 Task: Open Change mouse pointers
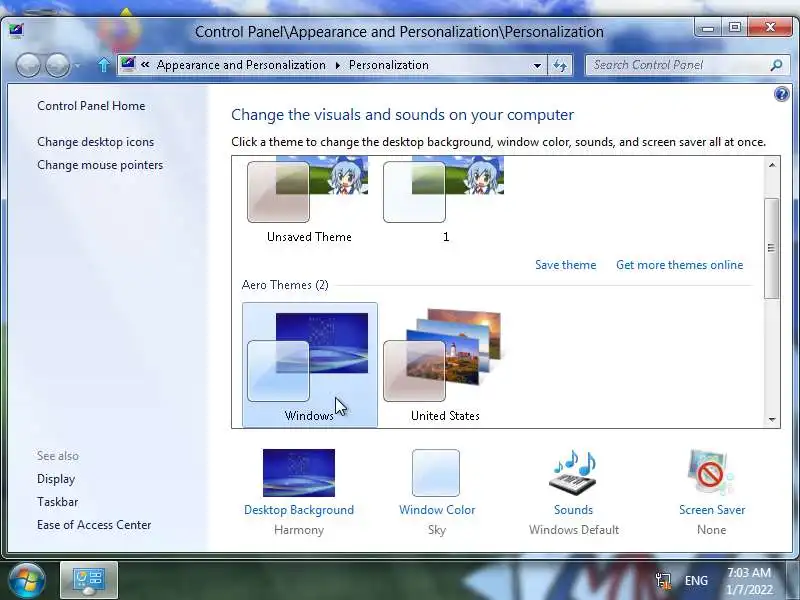[x=100, y=165]
